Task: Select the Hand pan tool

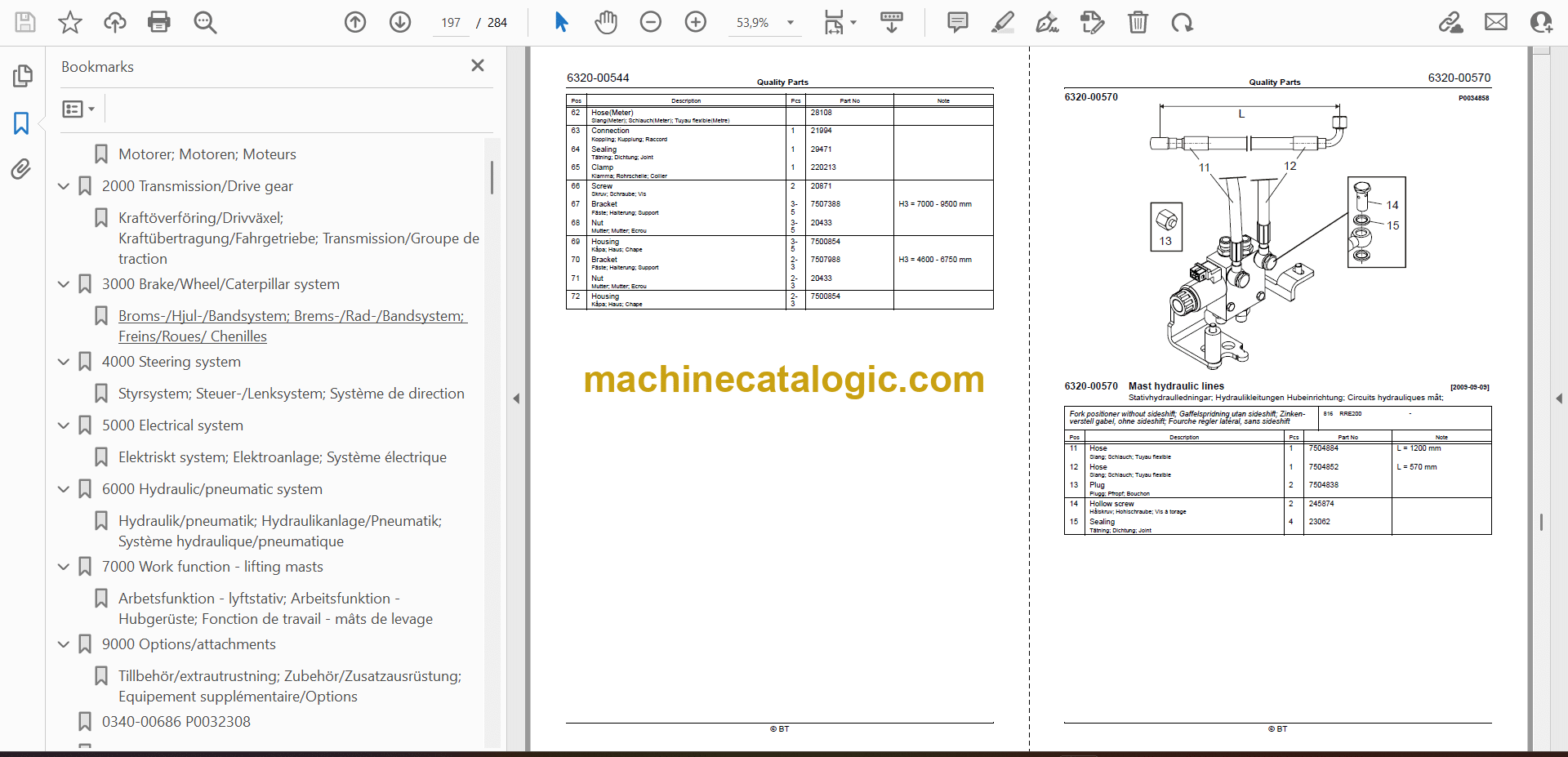Action: tap(605, 22)
